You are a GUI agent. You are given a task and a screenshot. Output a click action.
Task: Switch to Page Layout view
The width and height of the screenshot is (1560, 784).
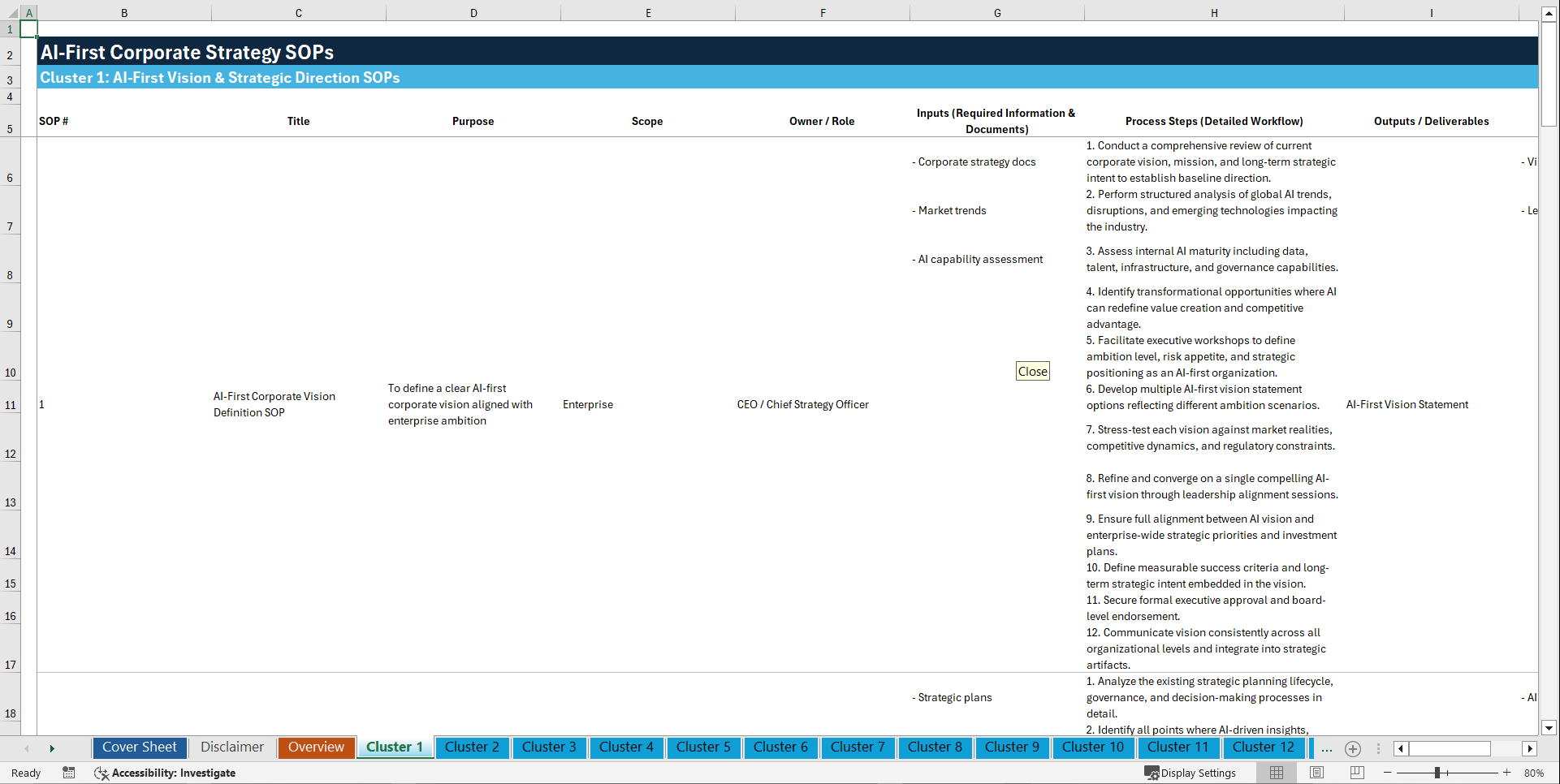click(x=1315, y=773)
